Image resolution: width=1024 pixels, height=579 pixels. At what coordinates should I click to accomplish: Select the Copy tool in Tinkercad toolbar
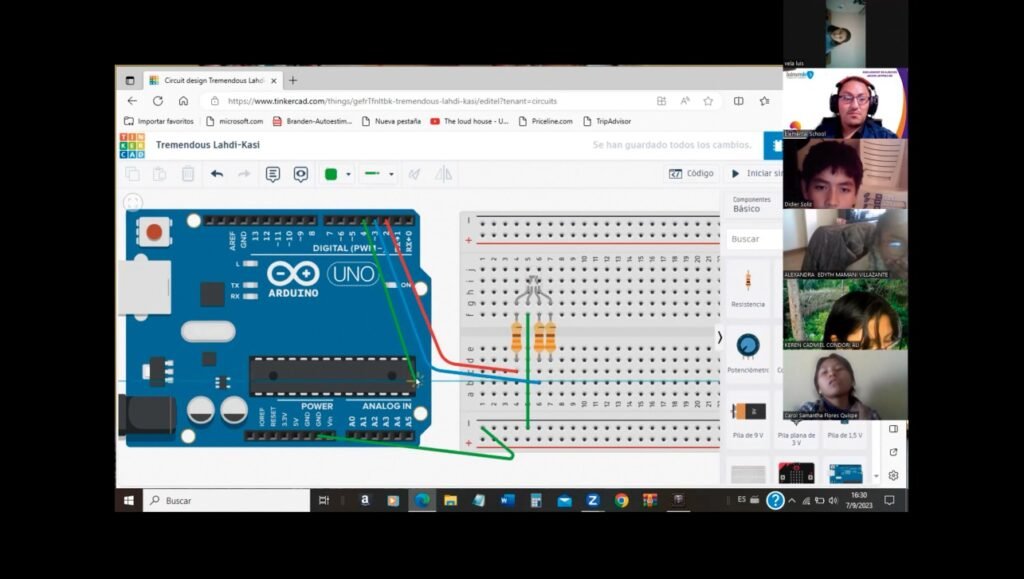point(133,174)
